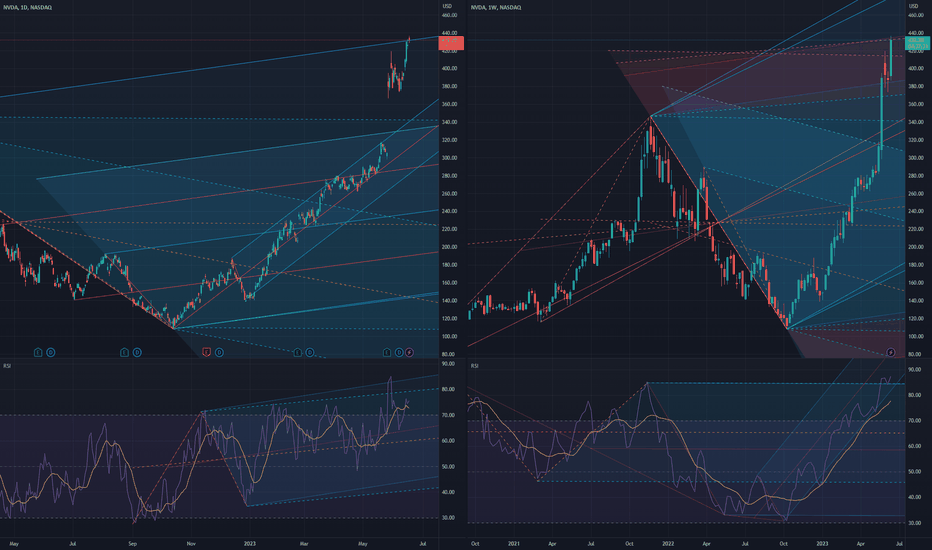Click the RSI indicator label under the daily chart
This screenshot has height=550, width=932.
pos(7,365)
